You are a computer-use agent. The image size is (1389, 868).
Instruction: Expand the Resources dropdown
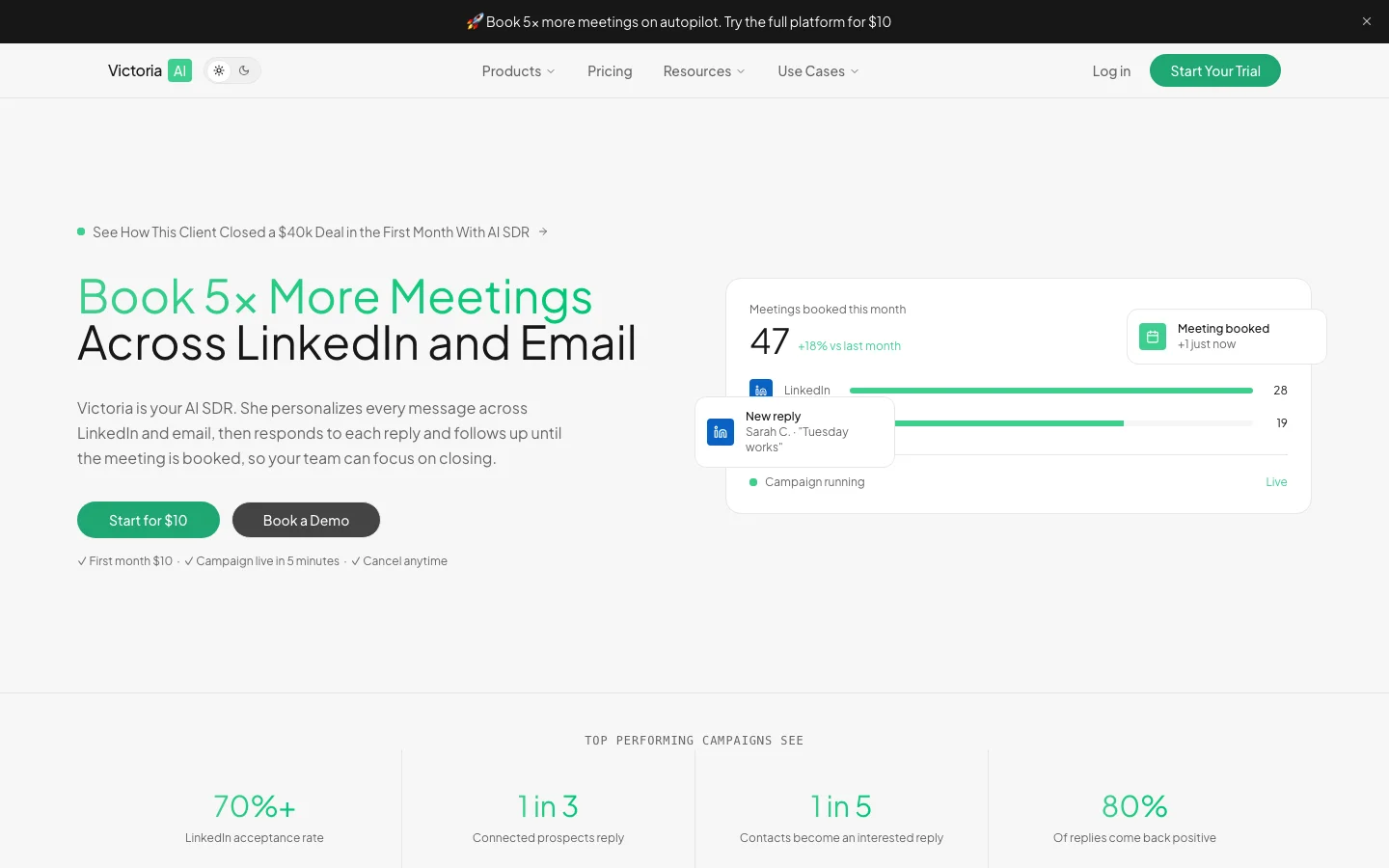[704, 71]
